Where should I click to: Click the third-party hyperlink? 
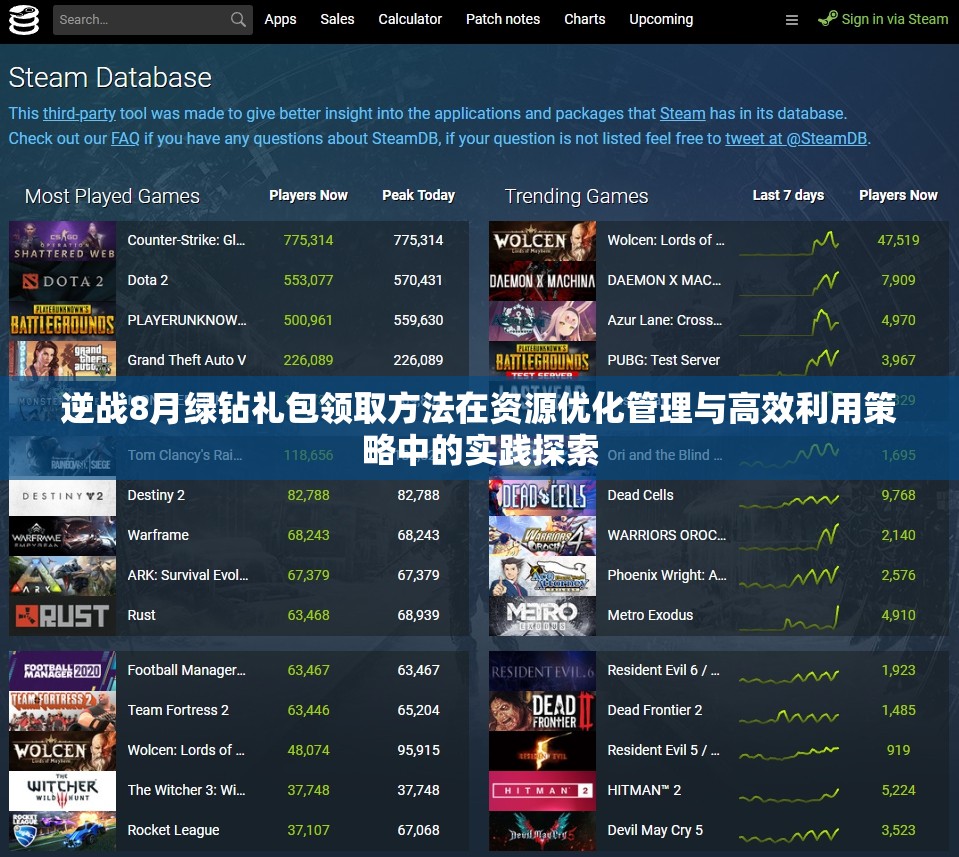click(79, 113)
